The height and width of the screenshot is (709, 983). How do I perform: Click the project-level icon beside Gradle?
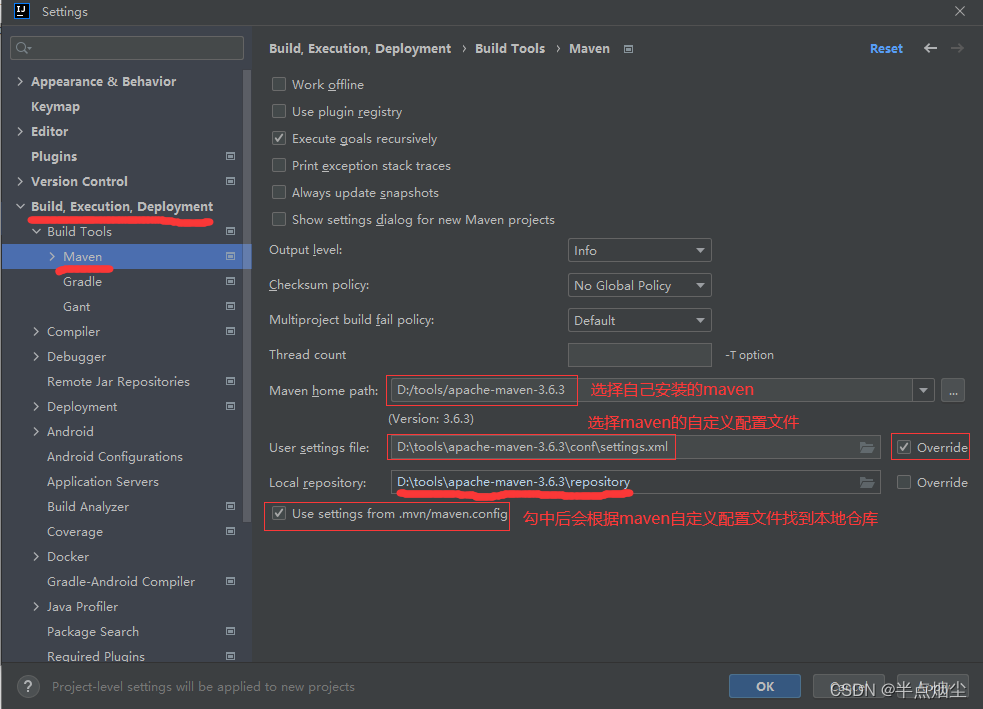(231, 281)
